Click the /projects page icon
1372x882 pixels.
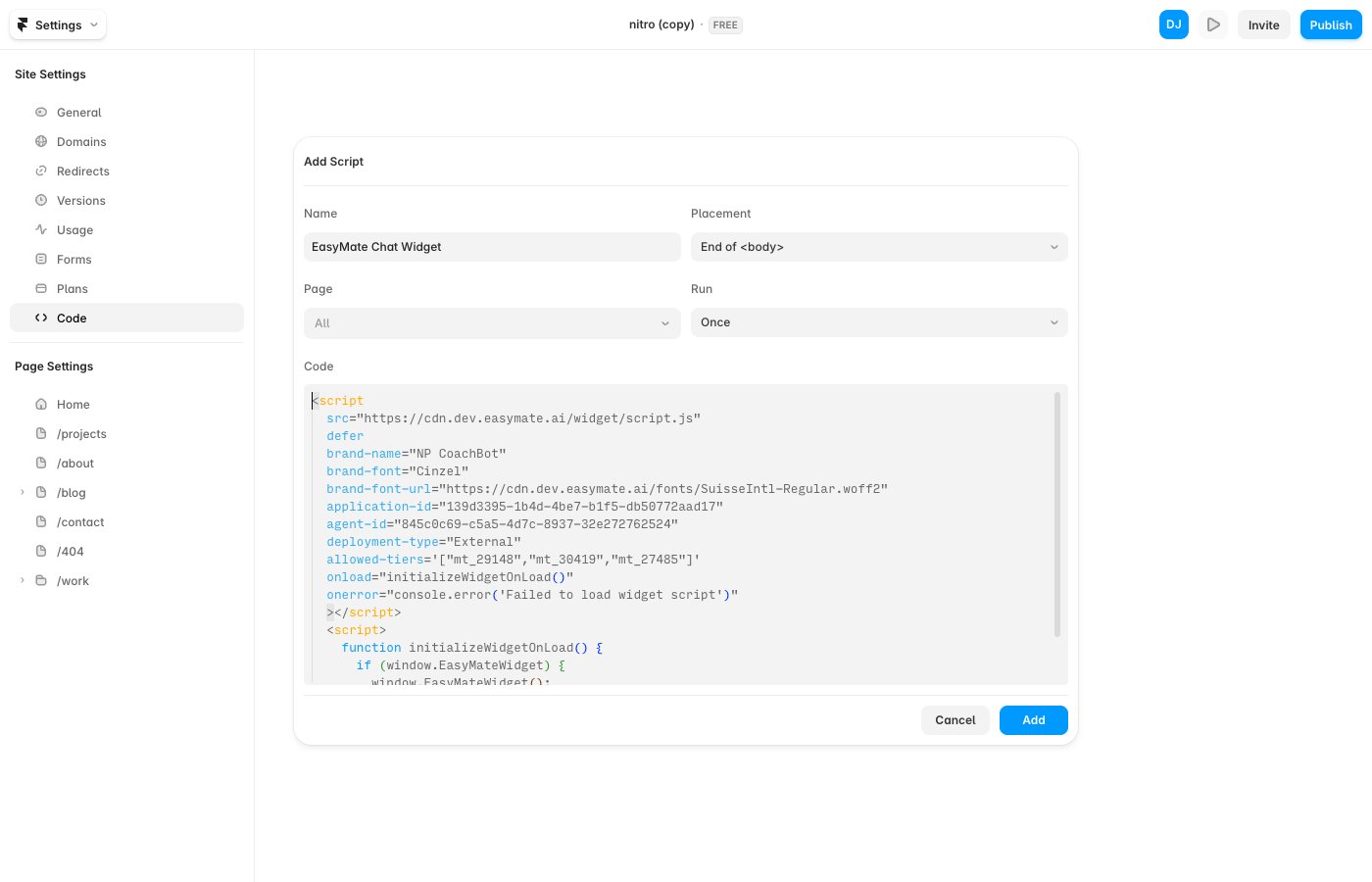41,433
